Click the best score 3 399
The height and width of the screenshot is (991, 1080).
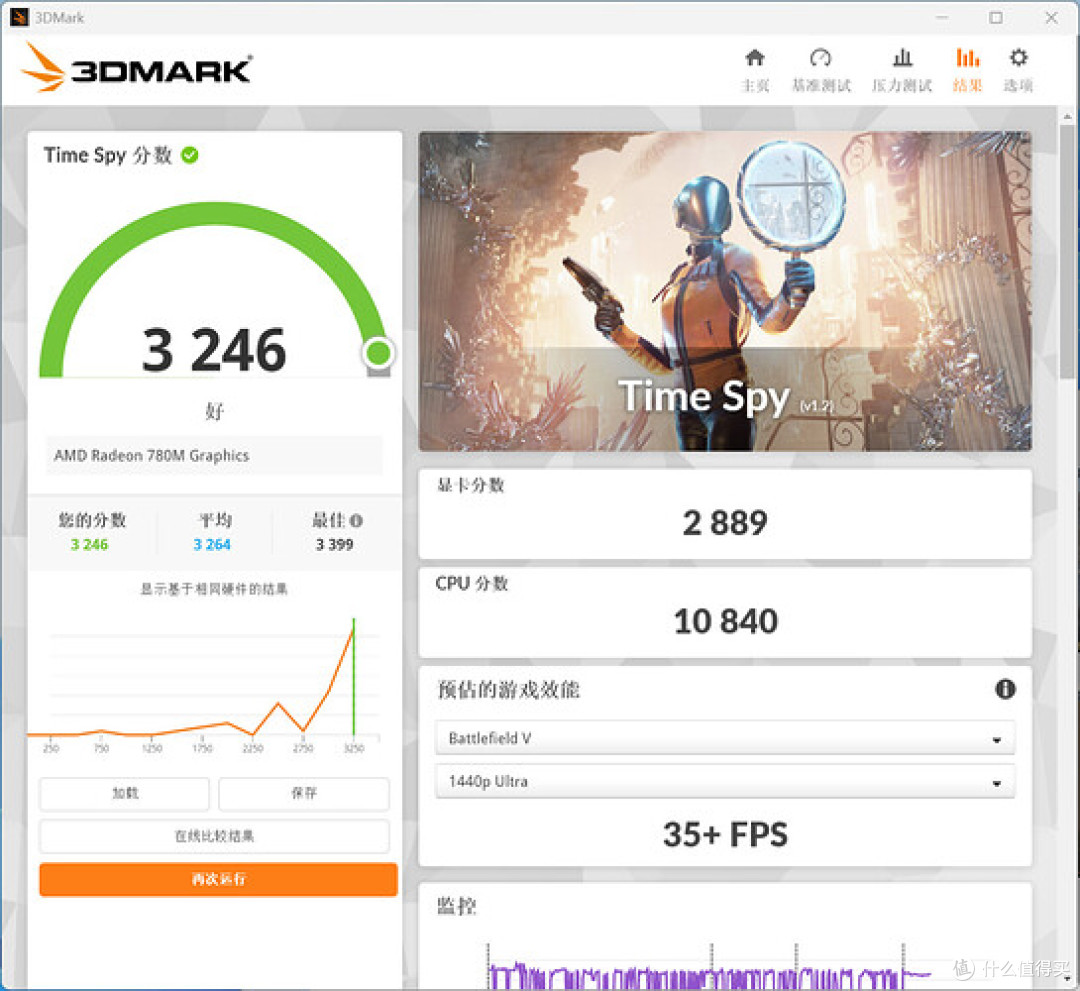pos(335,544)
